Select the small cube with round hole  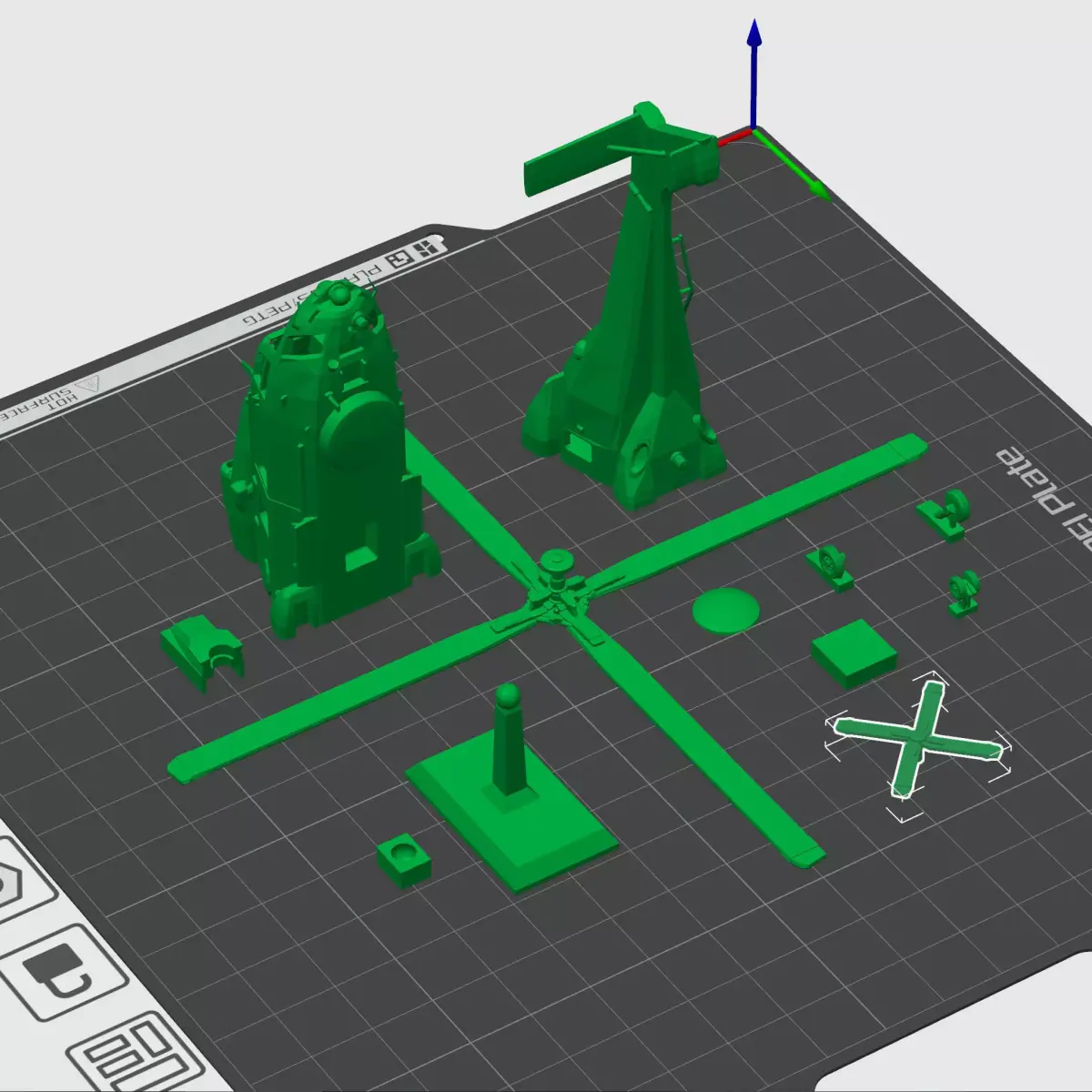[404, 859]
